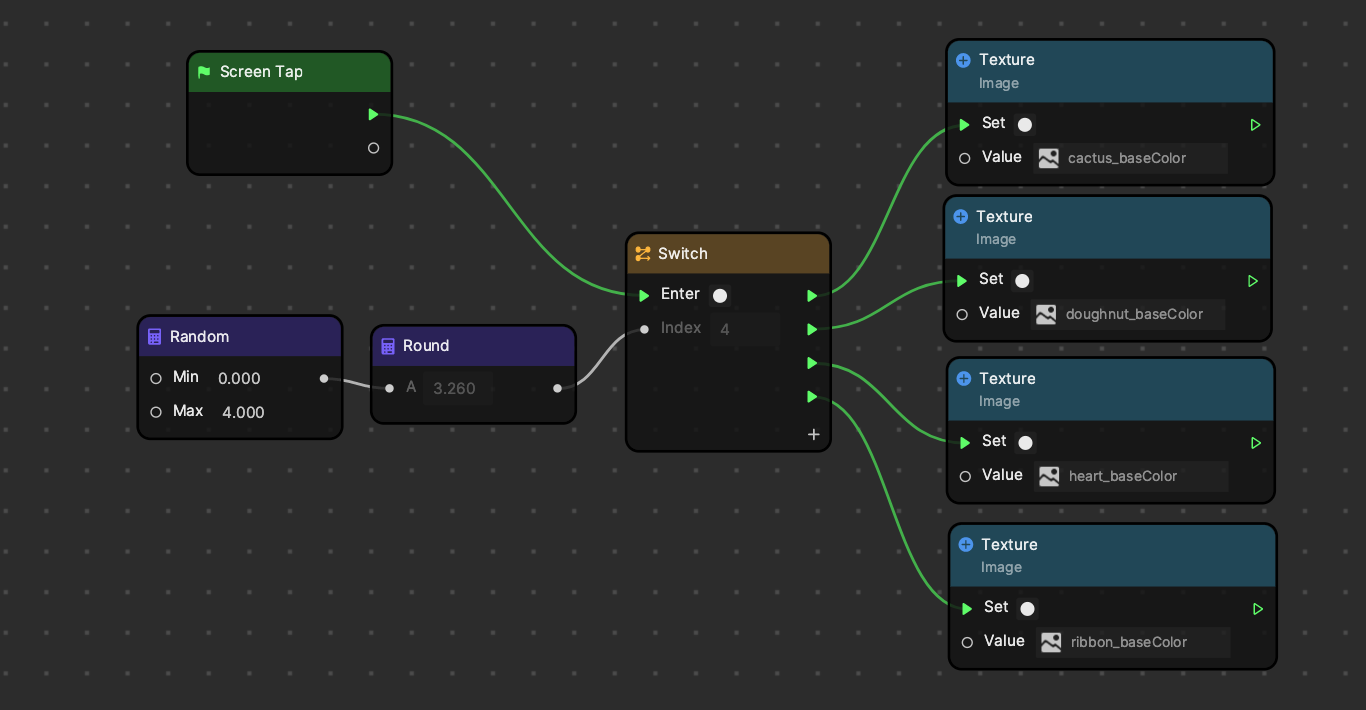The image size is (1366, 710).
Task: Open the cactus_baseColor texture value picker
Action: pyautogui.click(x=1130, y=158)
